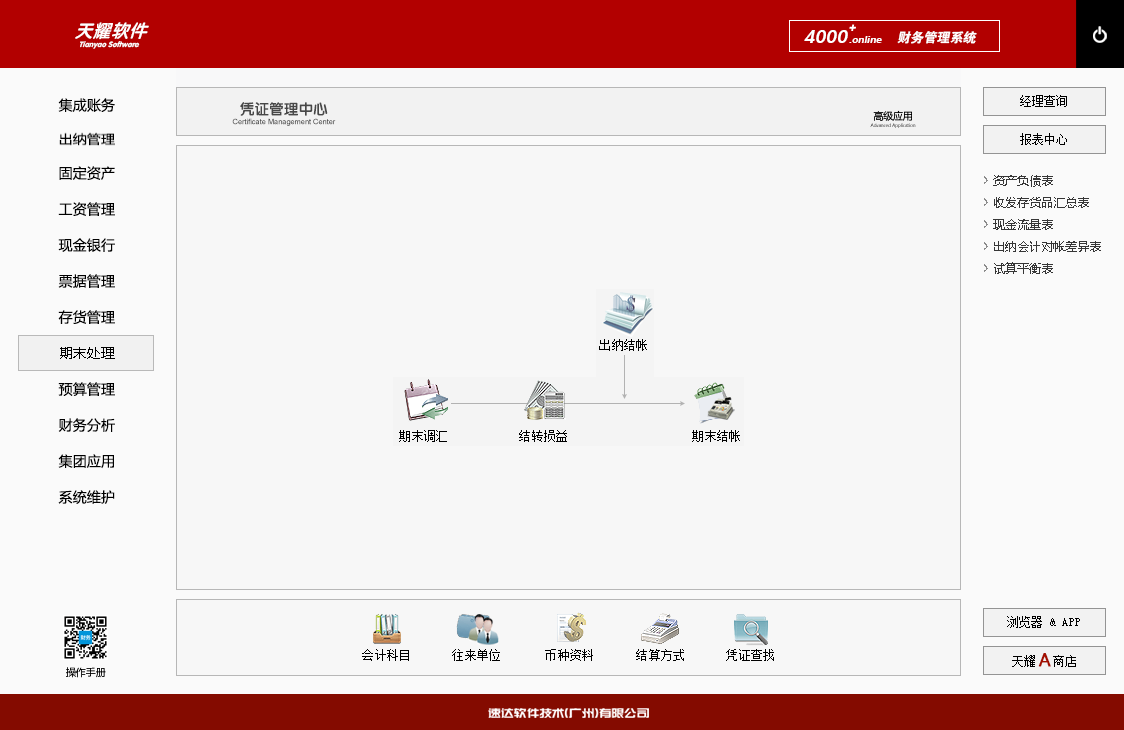Select 集成账务 in the left menu

86,105
